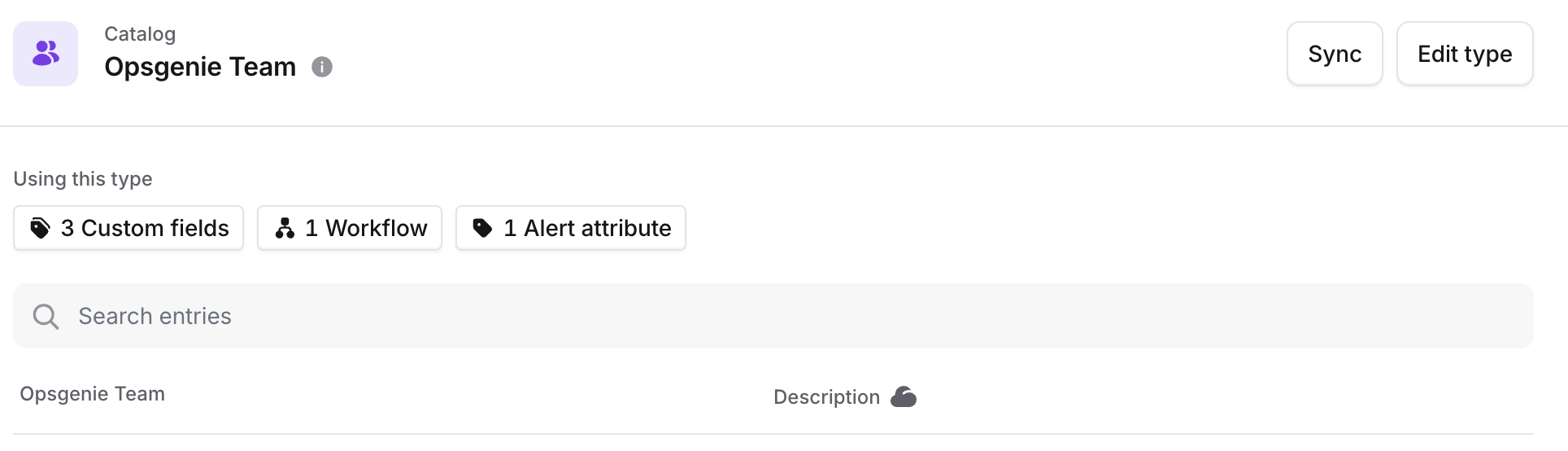Select the Description column header

pos(826,397)
